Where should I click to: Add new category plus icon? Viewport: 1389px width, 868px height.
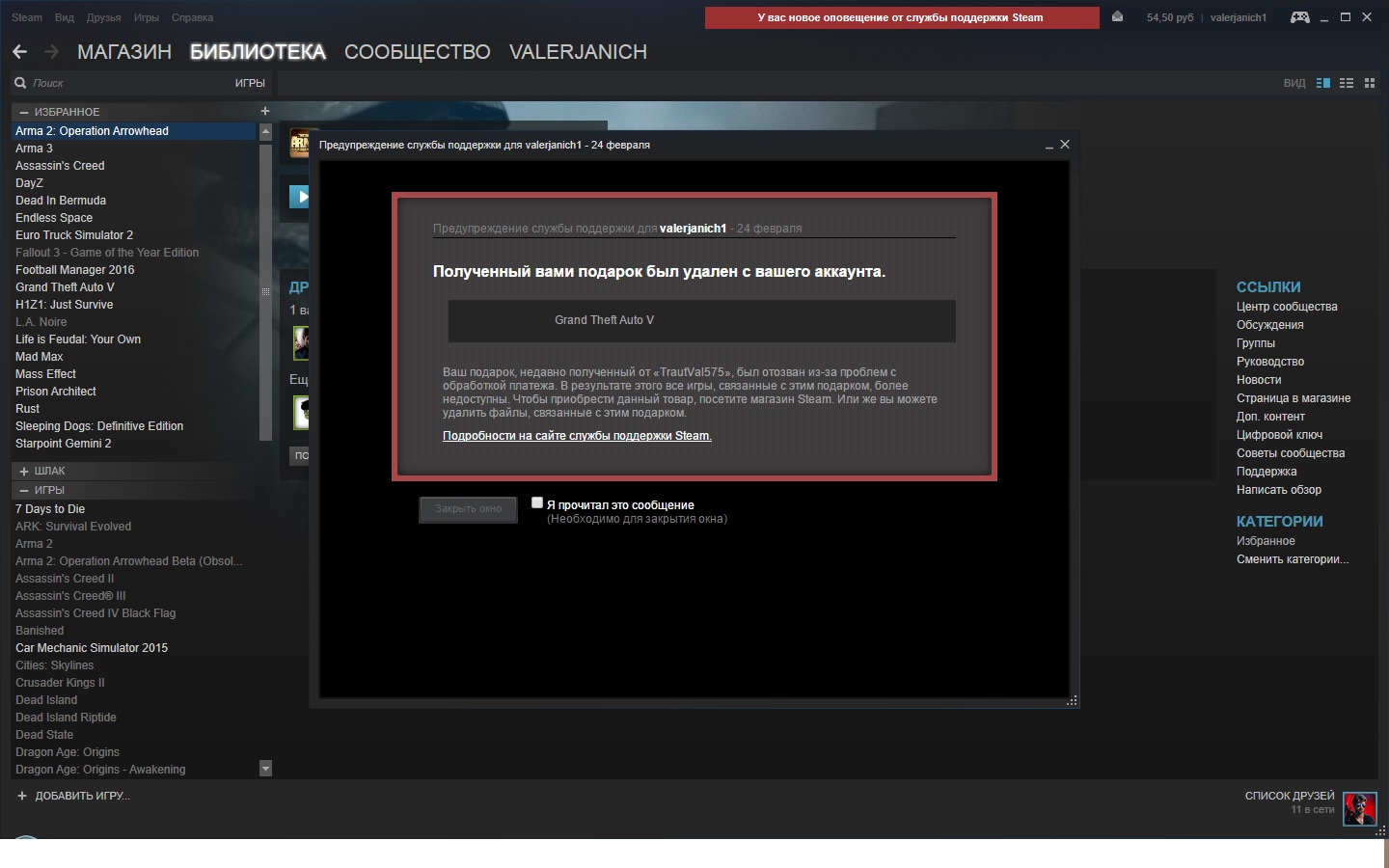coord(265,111)
